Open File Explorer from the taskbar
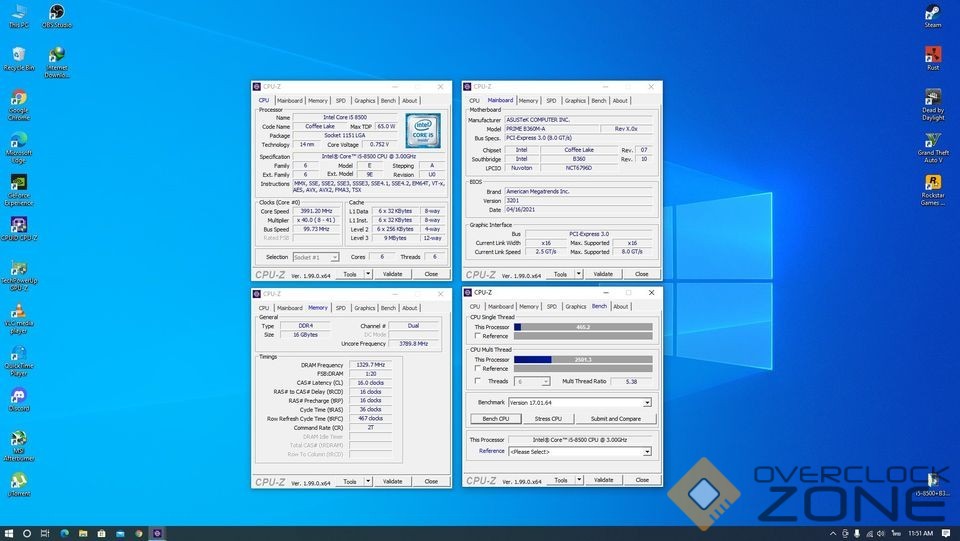960x541 pixels. pyautogui.click(x=83, y=533)
